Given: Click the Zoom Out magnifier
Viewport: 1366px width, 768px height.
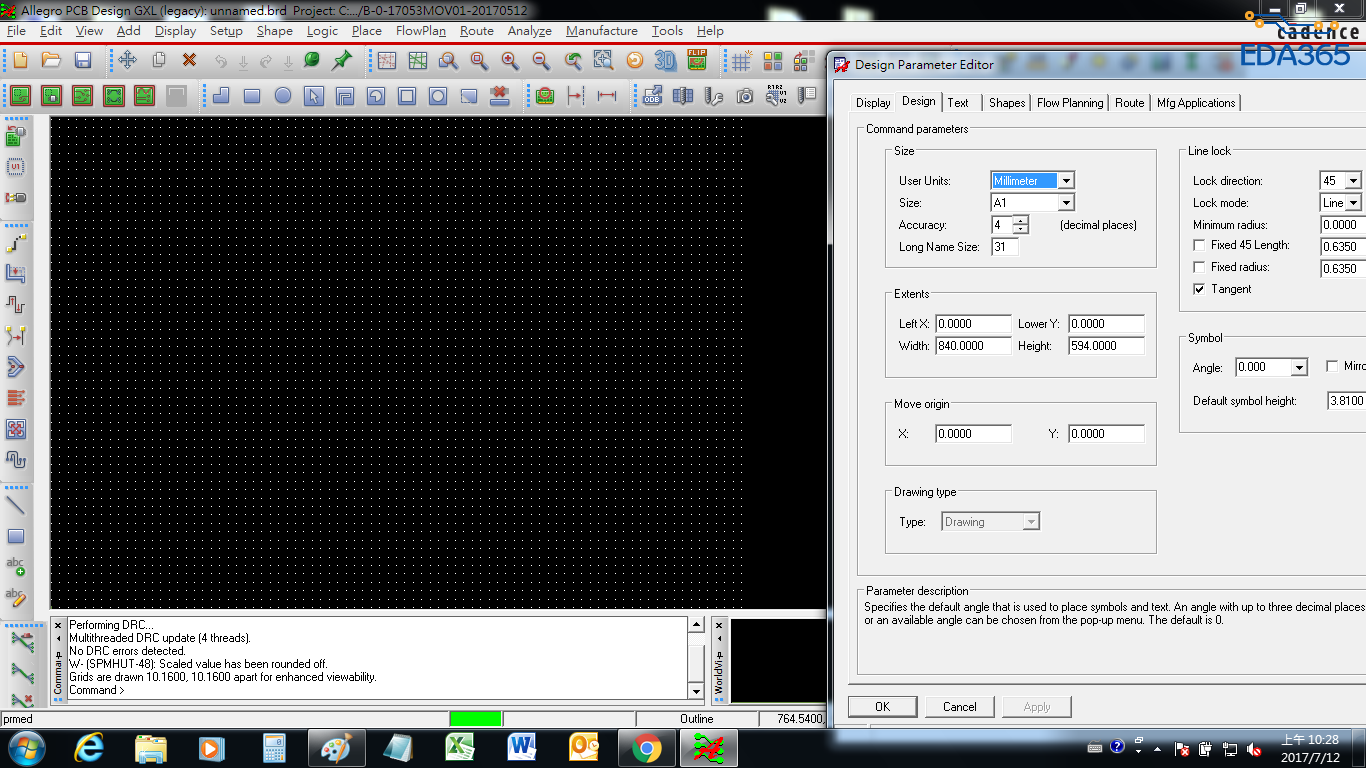Looking at the screenshot, I should coord(541,61).
